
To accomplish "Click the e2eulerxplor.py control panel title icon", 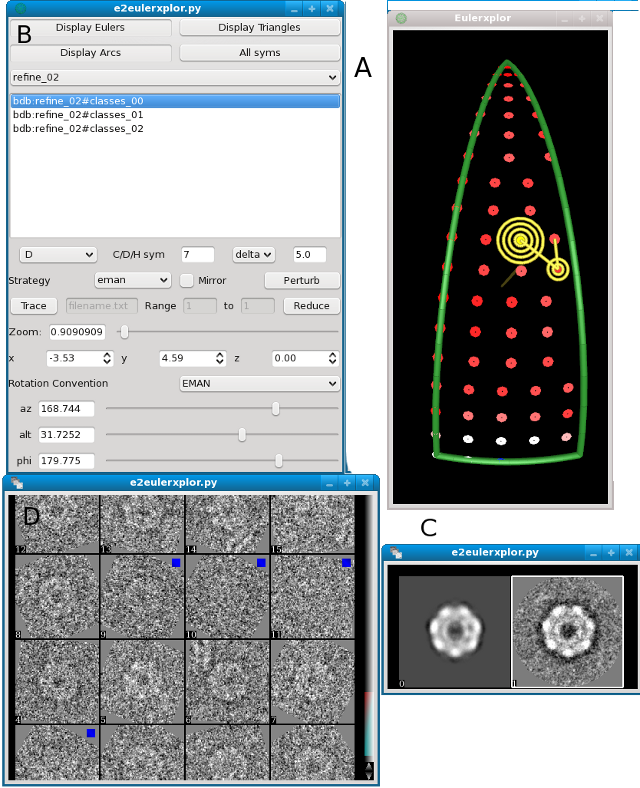I will click(x=21, y=9).
